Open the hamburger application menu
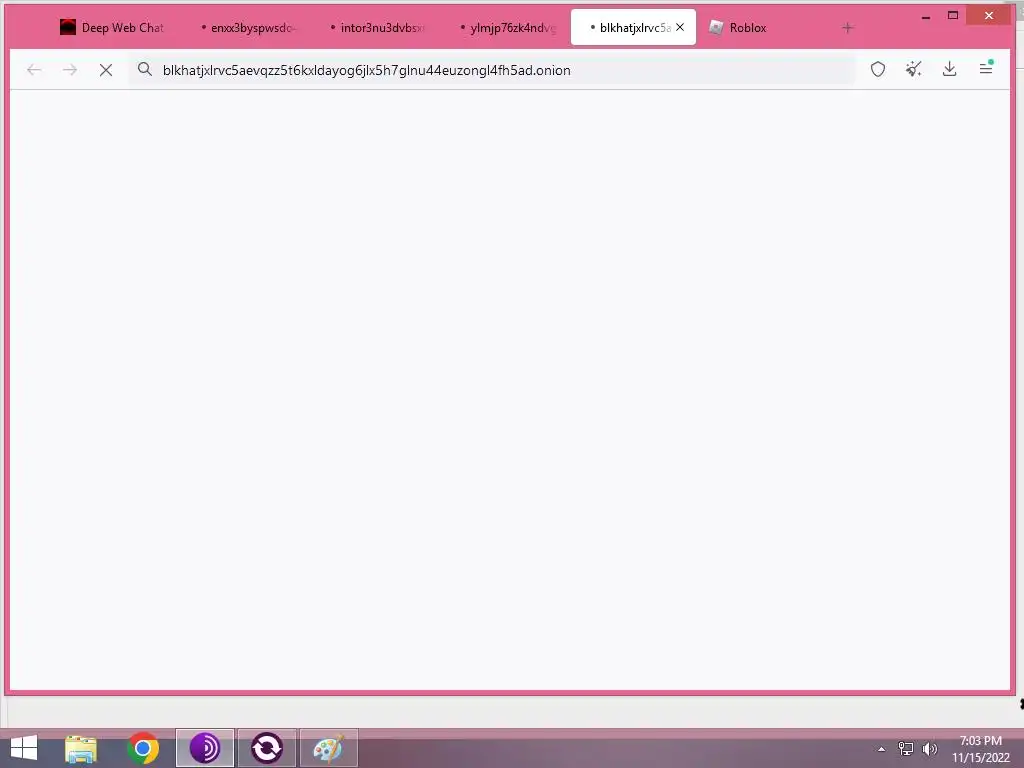Viewport: 1024px width, 768px height. (x=986, y=68)
